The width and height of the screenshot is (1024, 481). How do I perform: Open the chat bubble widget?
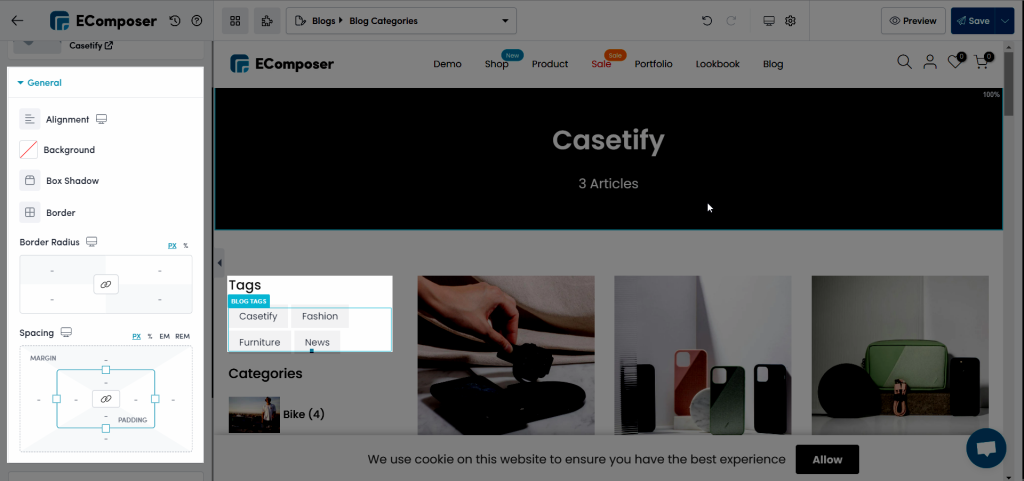tap(986, 448)
